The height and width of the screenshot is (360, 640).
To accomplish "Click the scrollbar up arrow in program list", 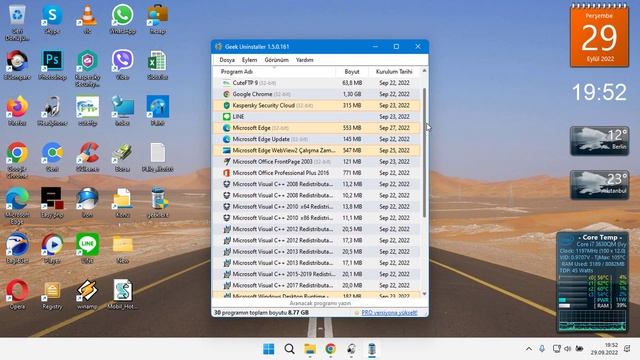I will [x=424, y=71].
